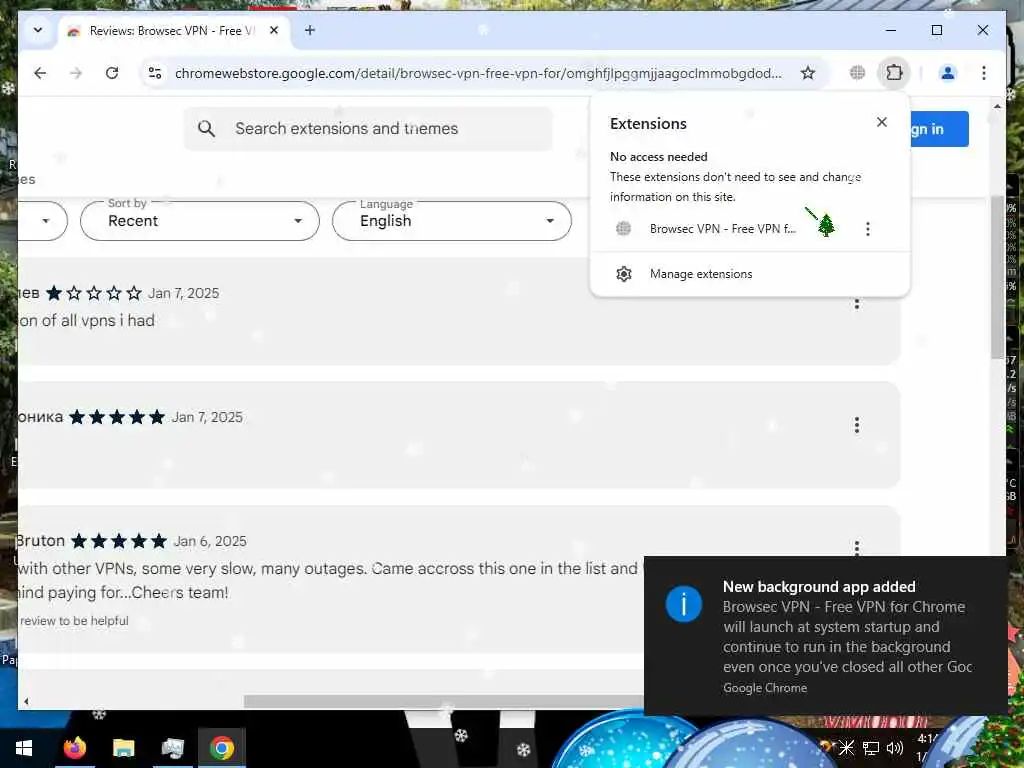
Task: Click the address bar URL
Action: click(478, 73)
